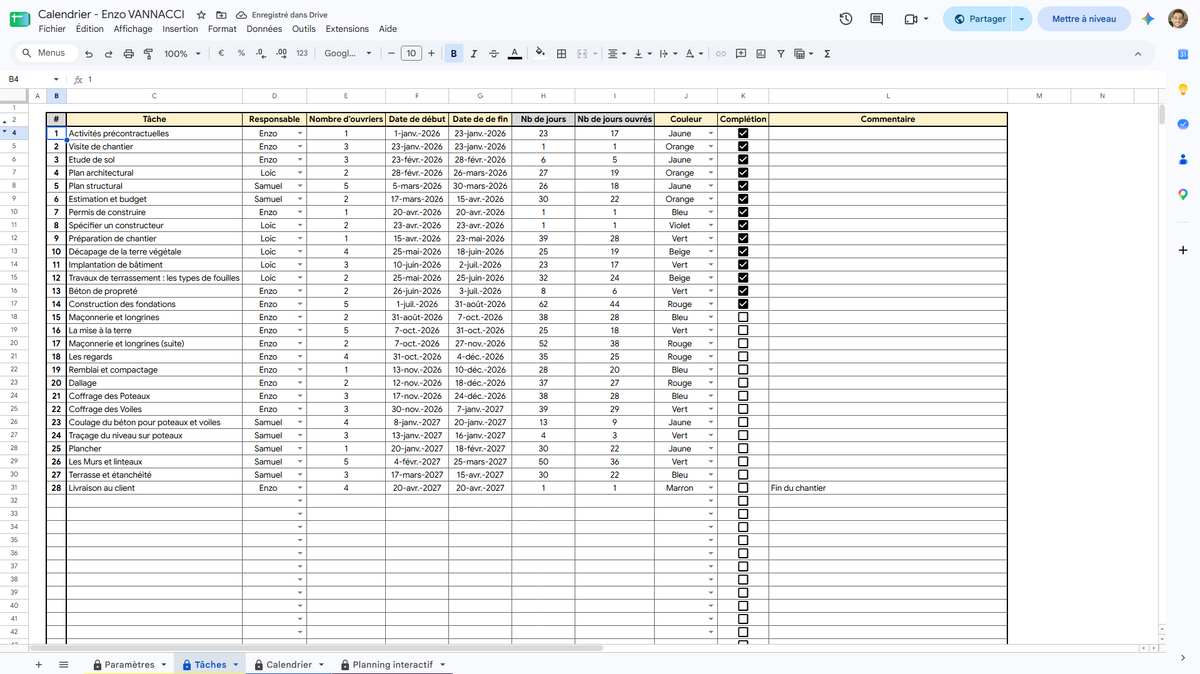1200x674 pixels.
Task: Open the Fichier menu
Action: pyautogui.click(x=52, y=29)
